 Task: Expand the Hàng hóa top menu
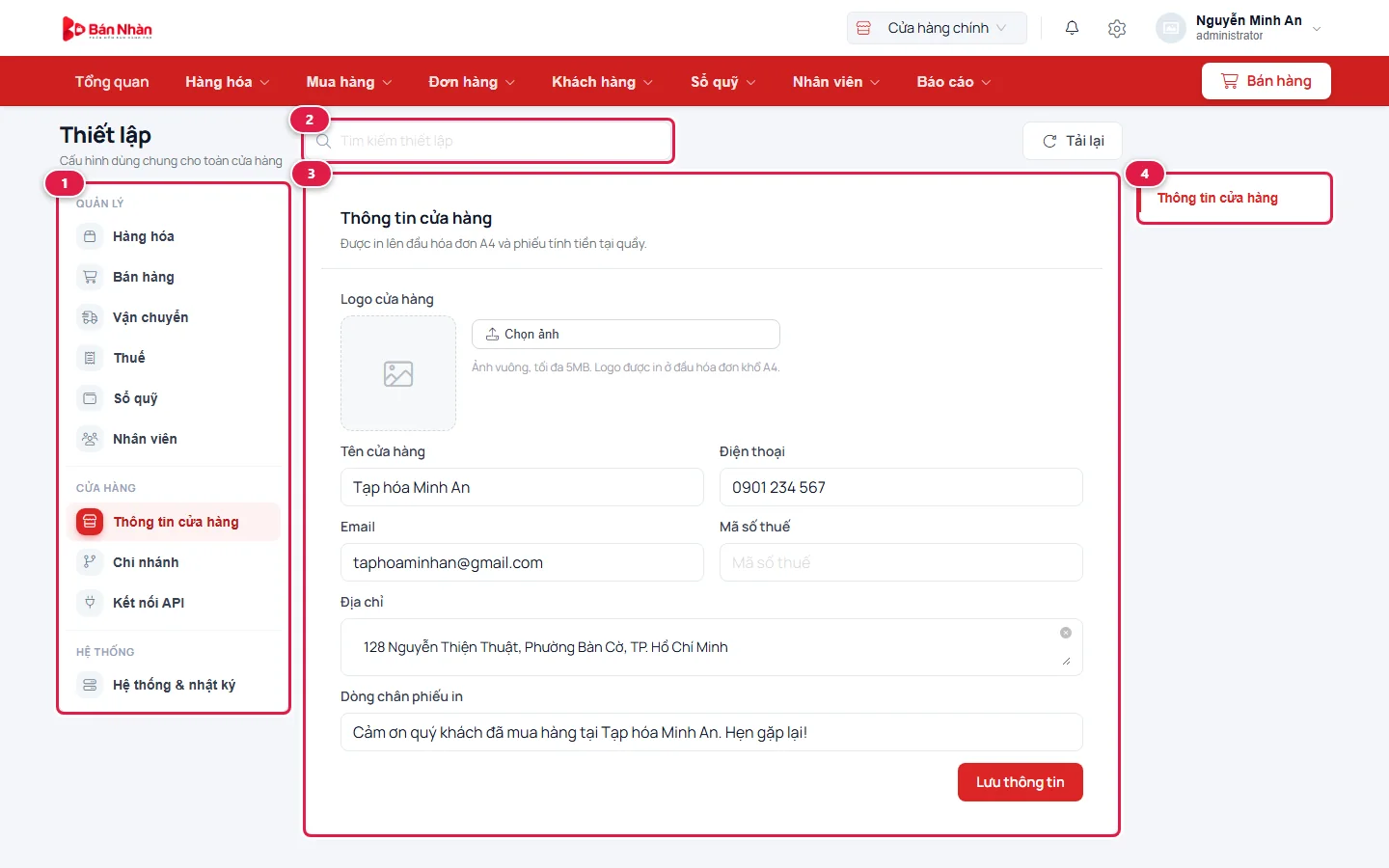[228, 82]
